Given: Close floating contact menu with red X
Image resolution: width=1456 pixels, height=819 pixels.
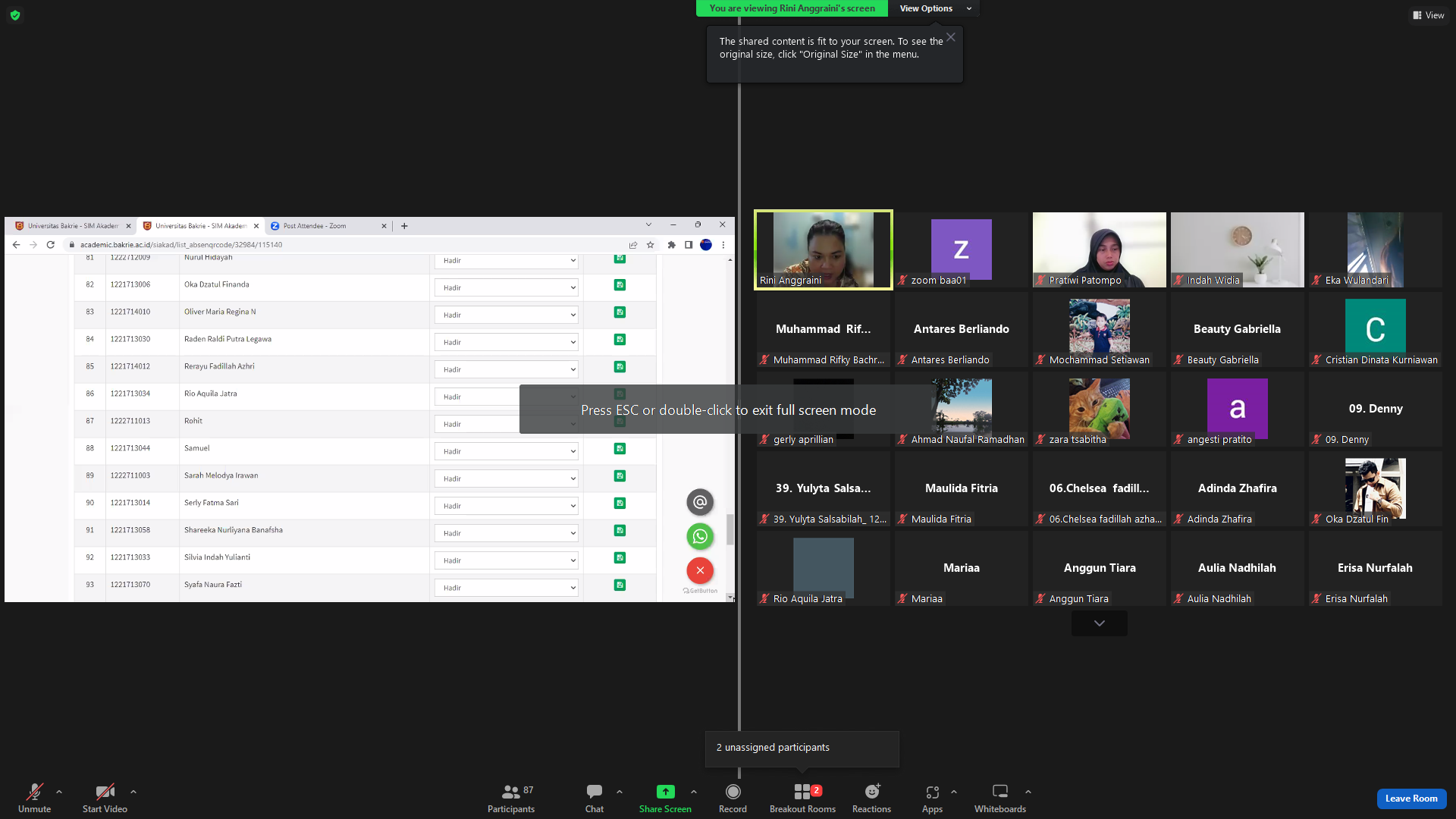Looking at the screenshot, I should [x=700, y=570].
